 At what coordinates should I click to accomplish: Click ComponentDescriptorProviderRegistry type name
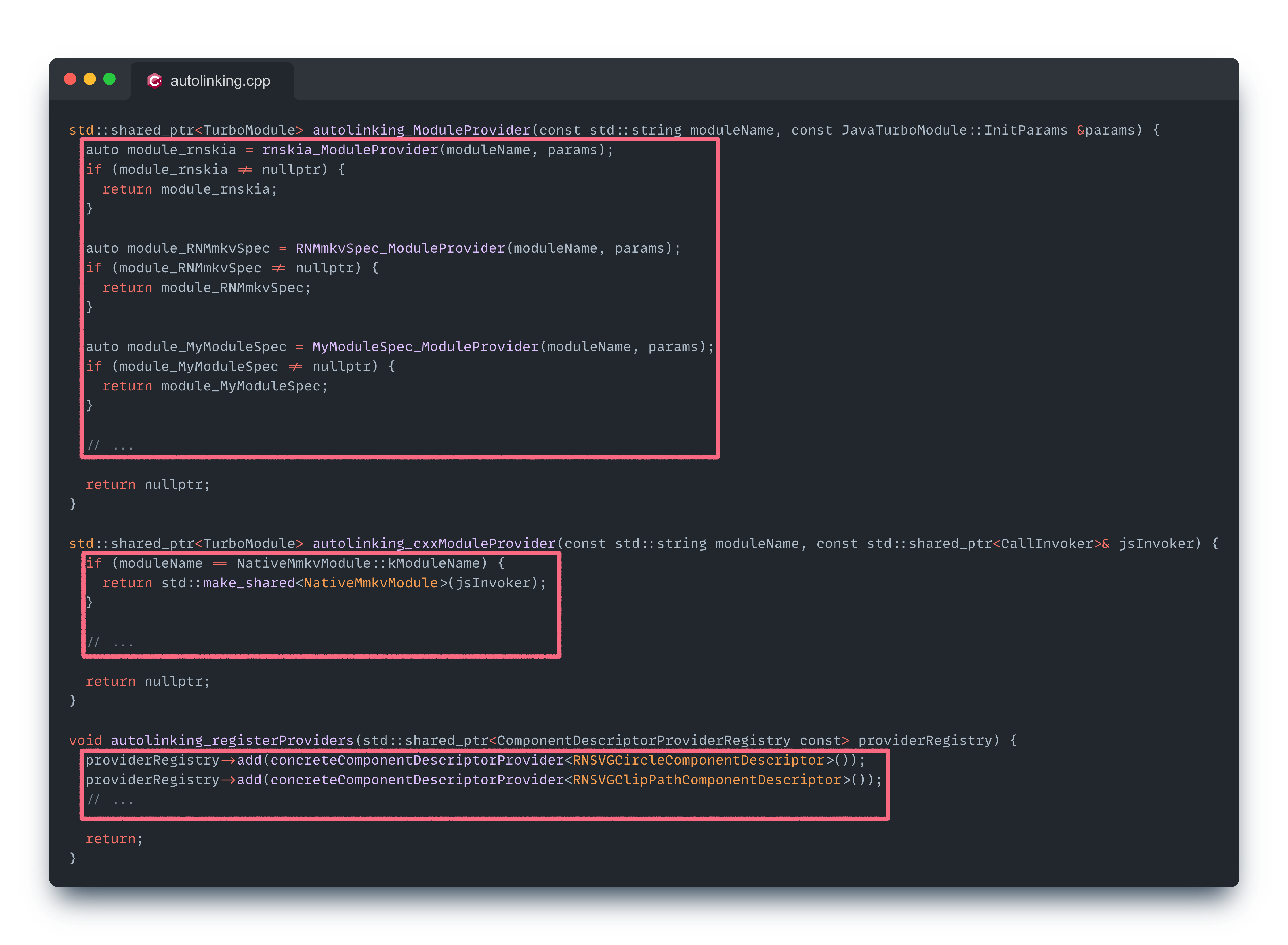(644, 740)
